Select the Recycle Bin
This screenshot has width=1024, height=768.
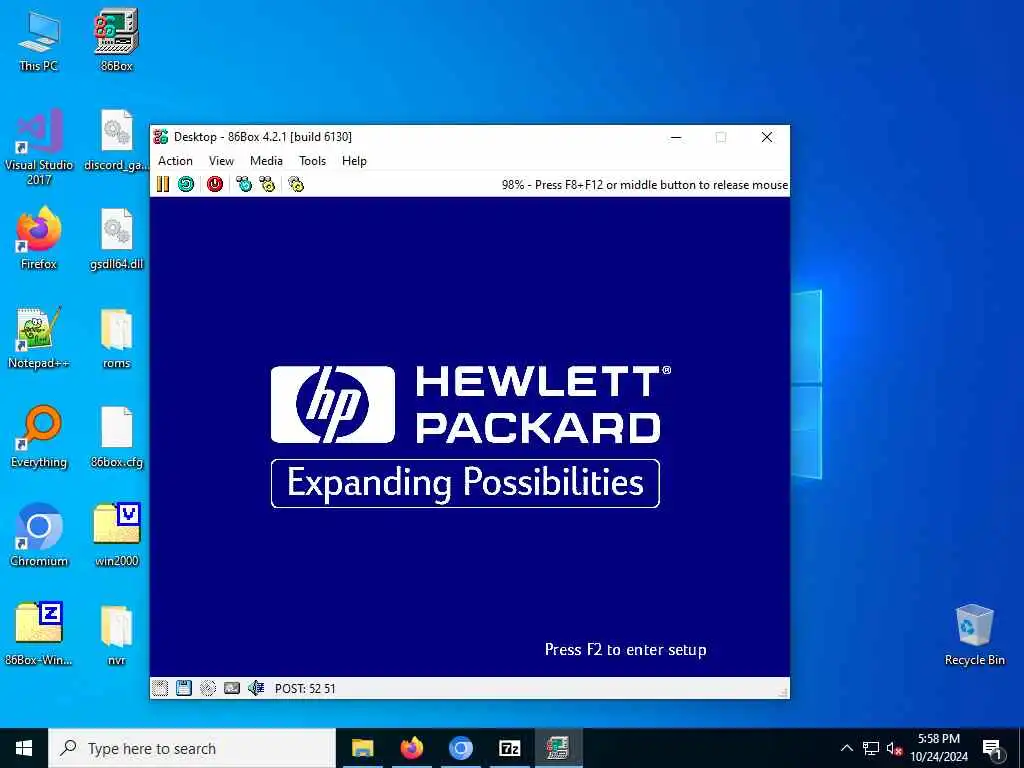pos(974,635)
